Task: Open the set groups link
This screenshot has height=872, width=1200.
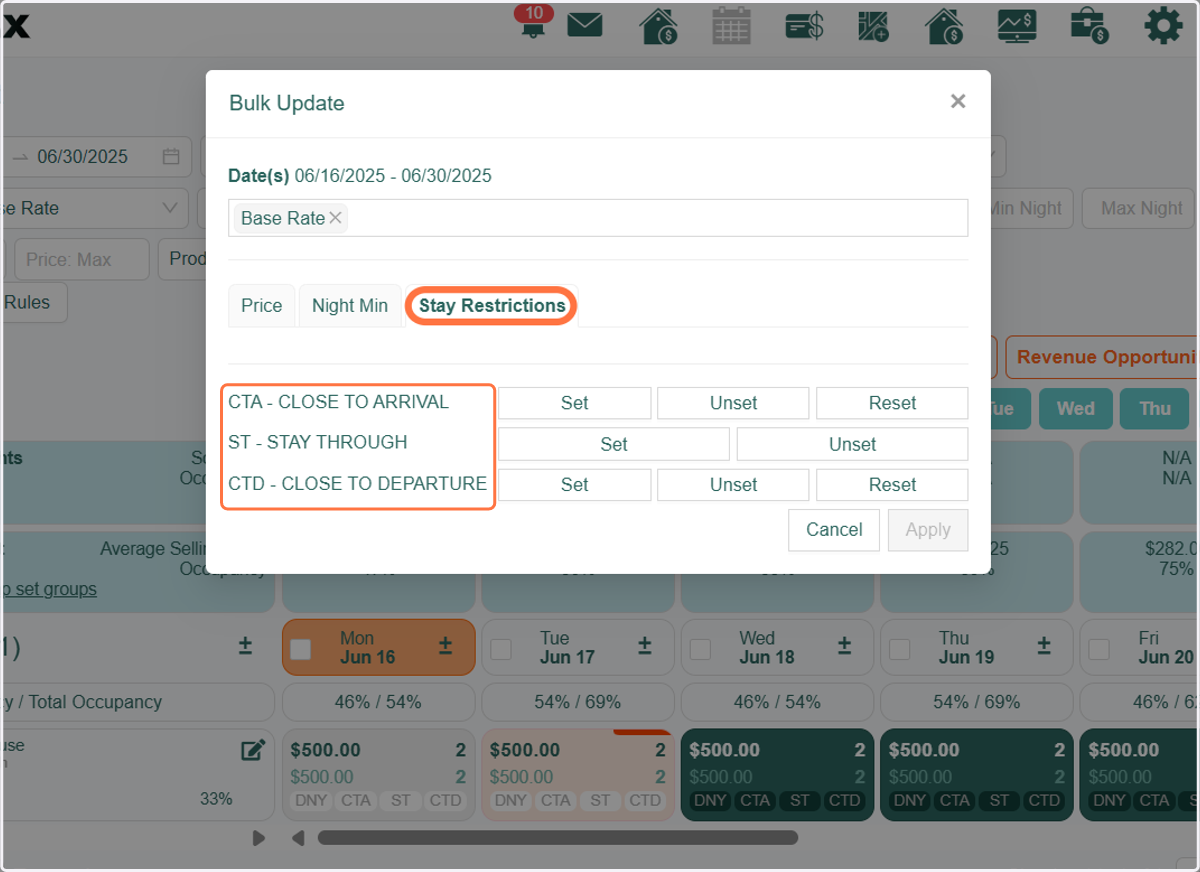Action: (50, 589)
